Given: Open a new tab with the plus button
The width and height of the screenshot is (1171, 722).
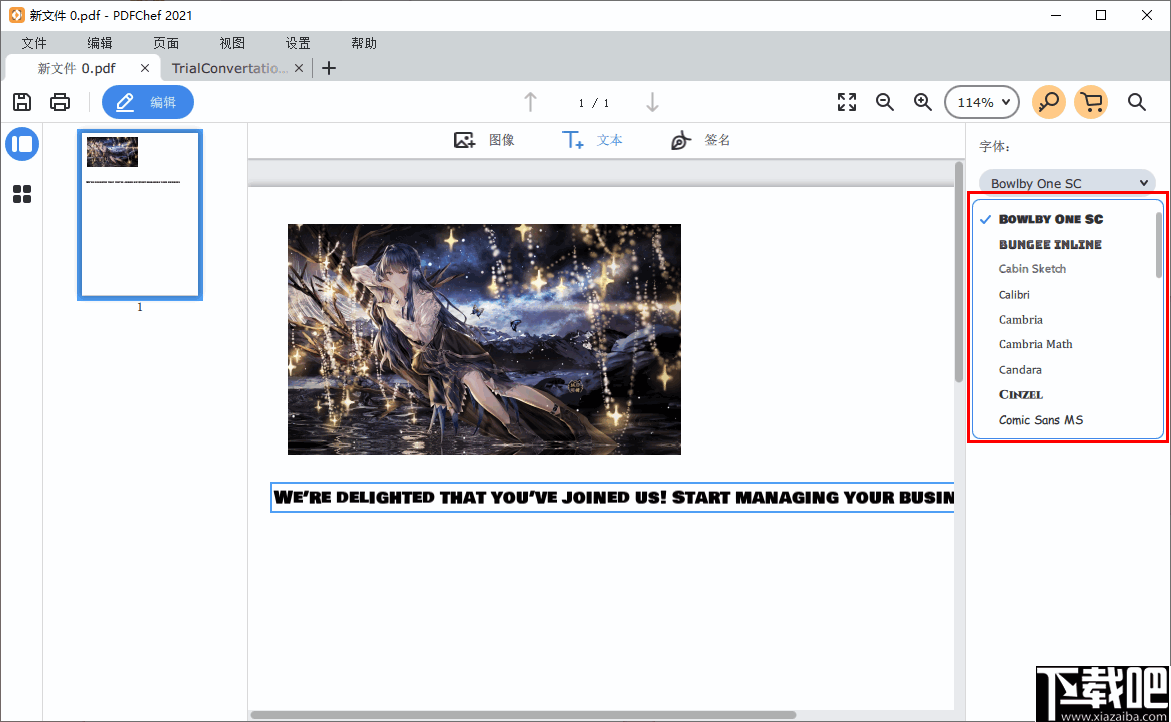Looking at the screenshot, I should 329,67.
